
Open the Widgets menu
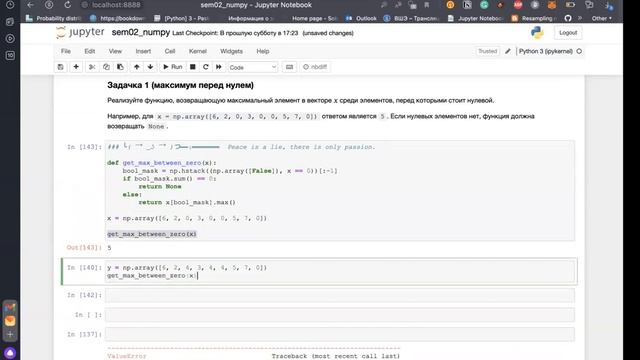(231, 51)
